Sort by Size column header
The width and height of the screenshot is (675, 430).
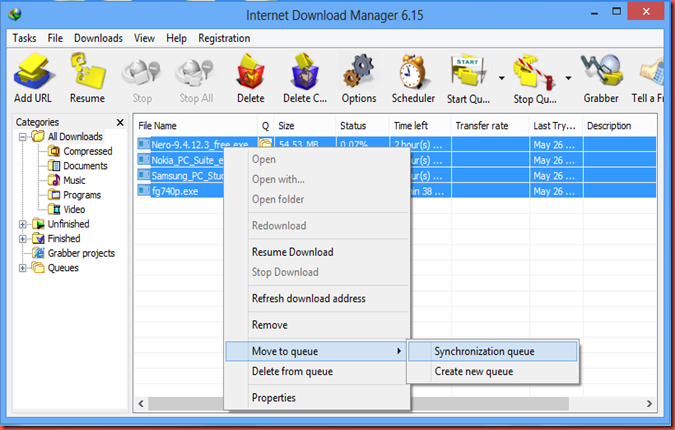click(x=305, y=126)
